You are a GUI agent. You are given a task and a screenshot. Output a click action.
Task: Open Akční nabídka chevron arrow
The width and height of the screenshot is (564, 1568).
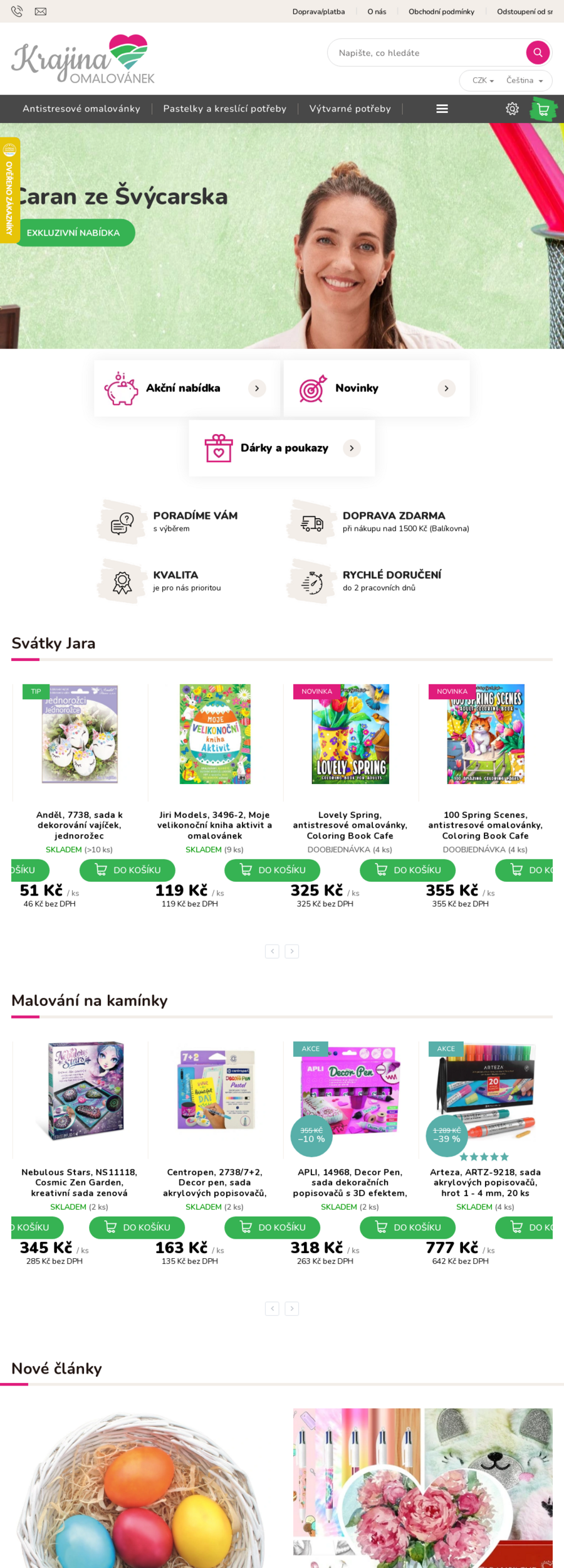point(257,388)
